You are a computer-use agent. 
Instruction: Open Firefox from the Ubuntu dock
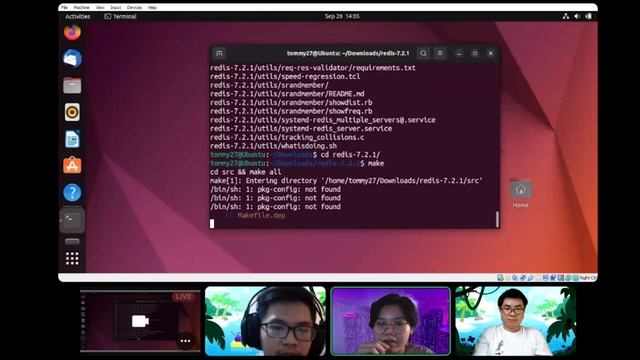(x=72, y=32)
